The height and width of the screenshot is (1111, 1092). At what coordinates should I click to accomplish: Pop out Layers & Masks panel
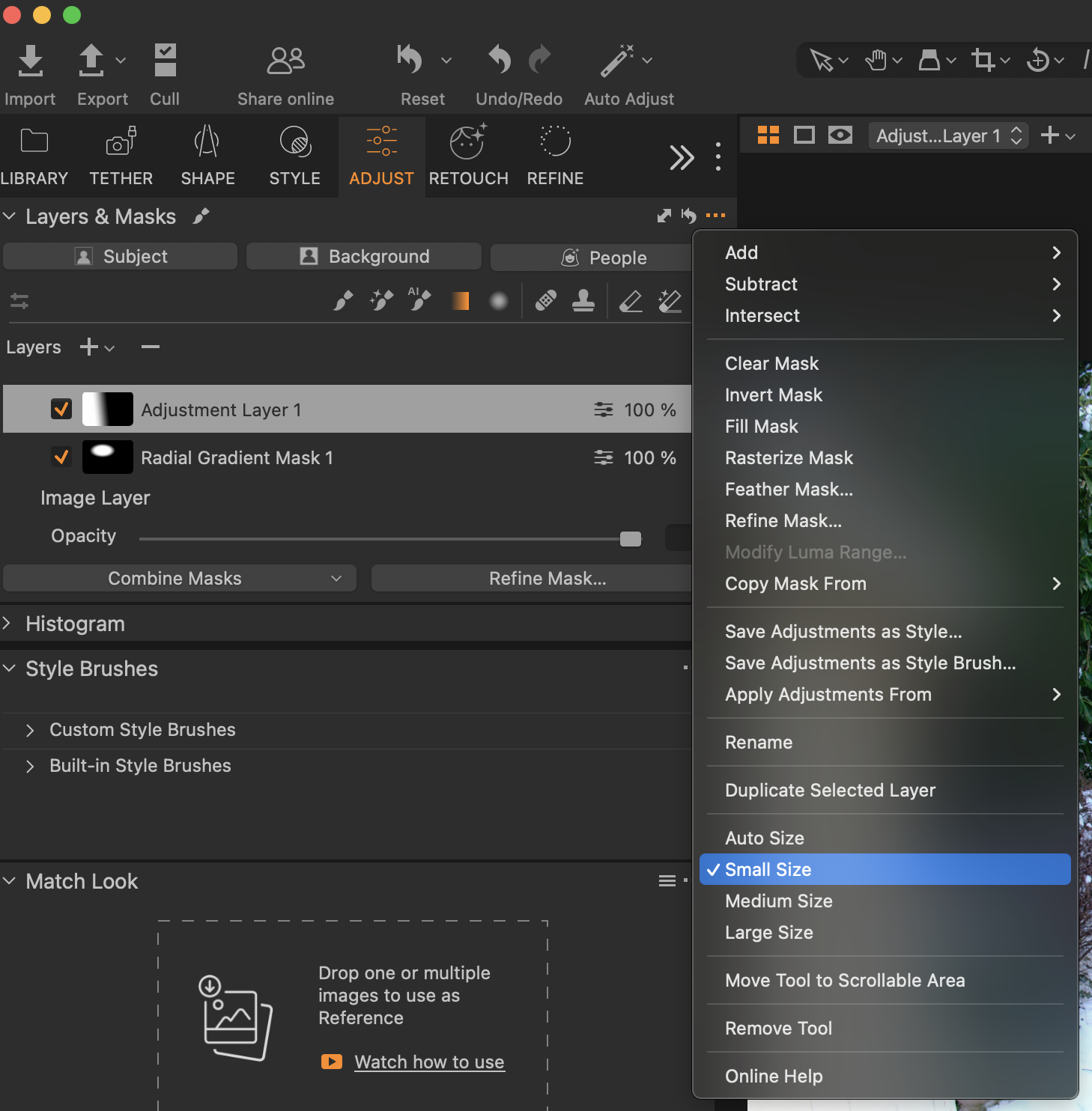pos(664,216)
